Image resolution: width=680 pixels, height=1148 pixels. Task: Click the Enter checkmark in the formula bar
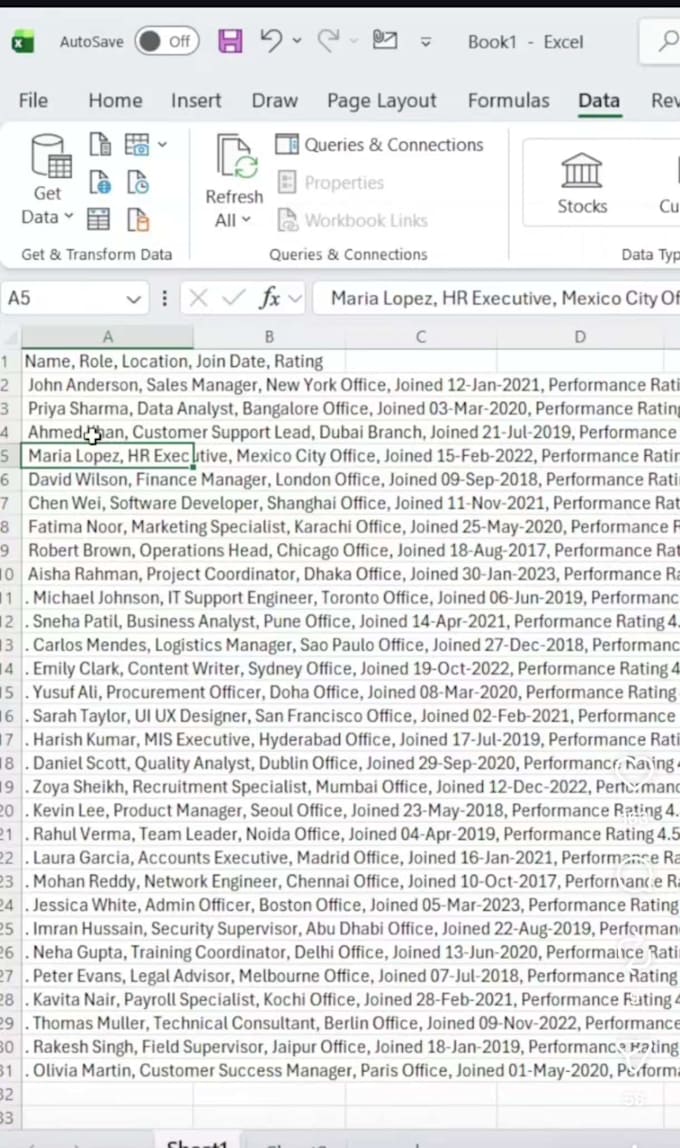[x=233, y=298]
